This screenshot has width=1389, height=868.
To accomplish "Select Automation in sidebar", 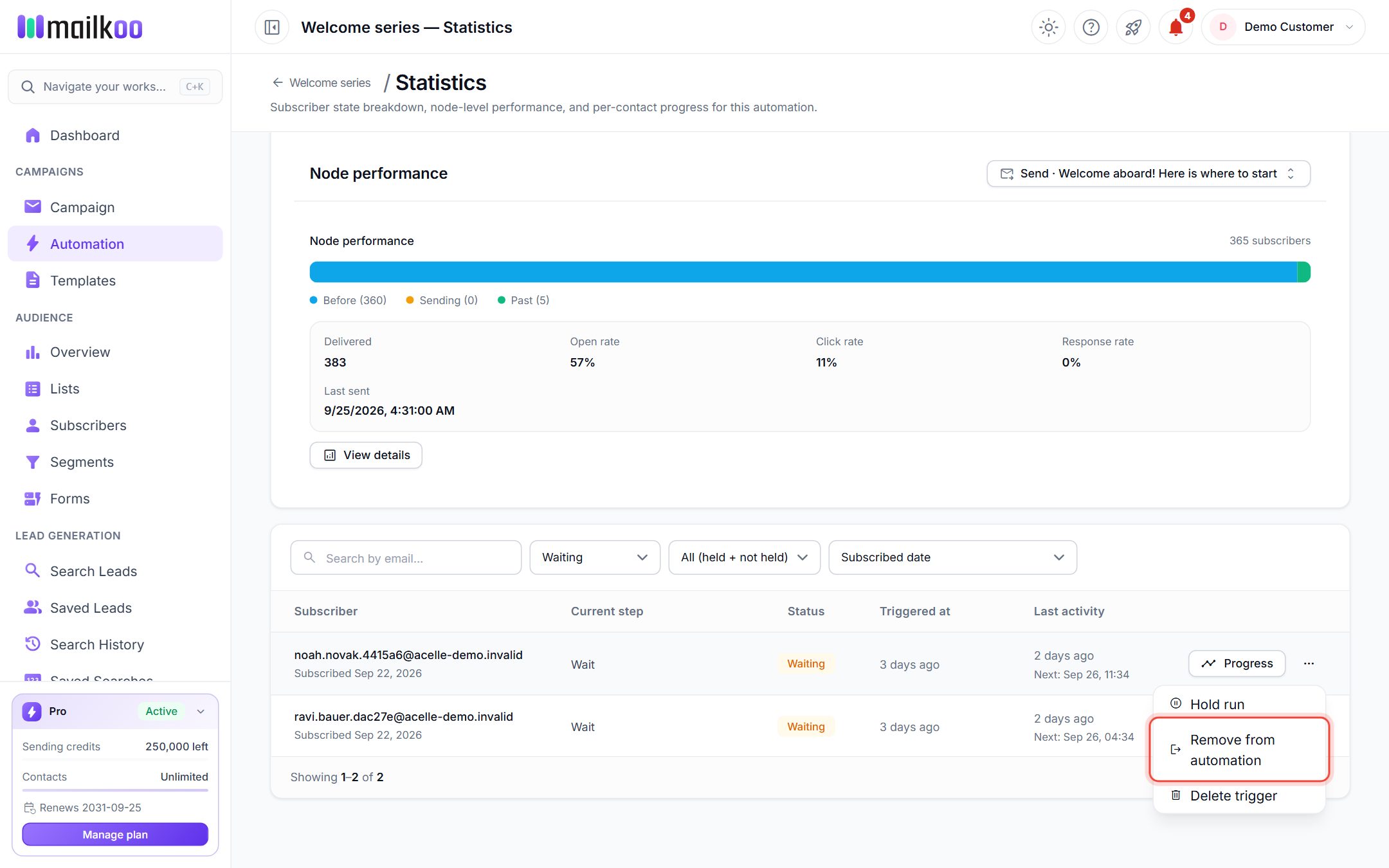I will pos(115,244).
